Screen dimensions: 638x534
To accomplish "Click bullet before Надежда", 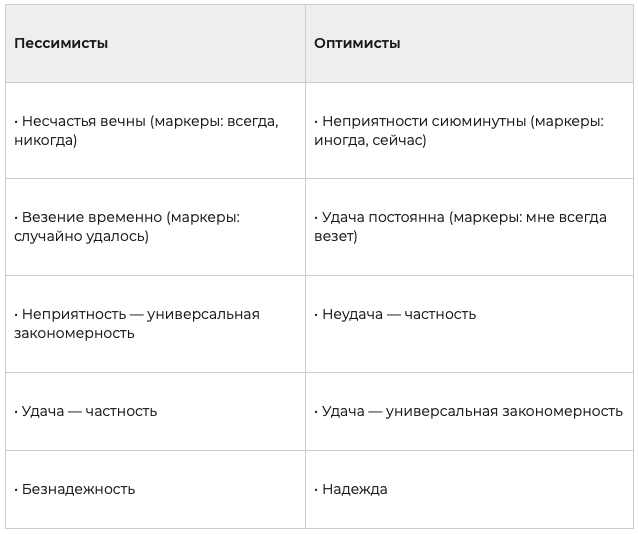I will coord(317,489).
